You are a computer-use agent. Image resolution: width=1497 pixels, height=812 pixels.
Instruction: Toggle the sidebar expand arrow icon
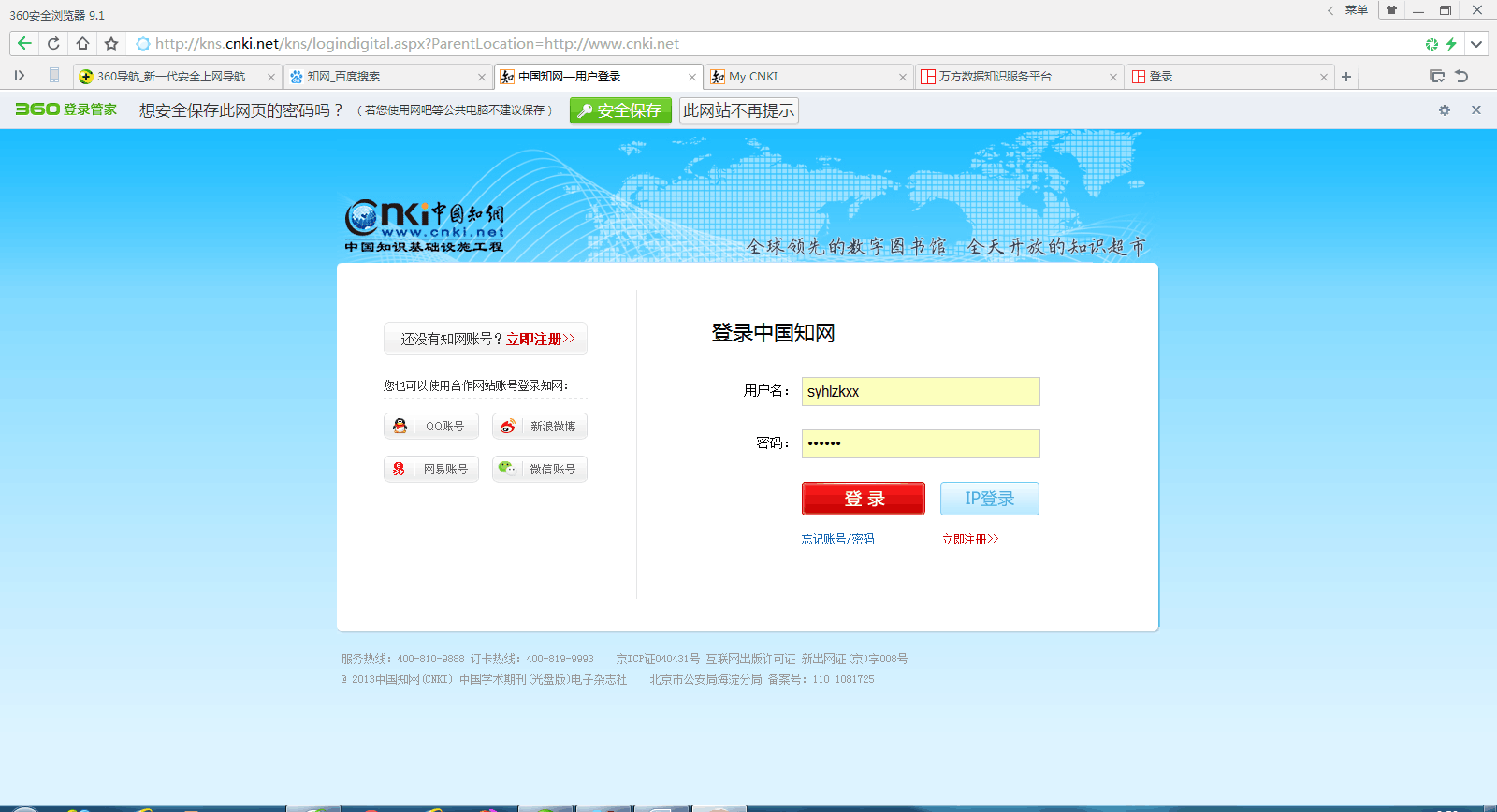pyautogui.click(x=19, y=76)
